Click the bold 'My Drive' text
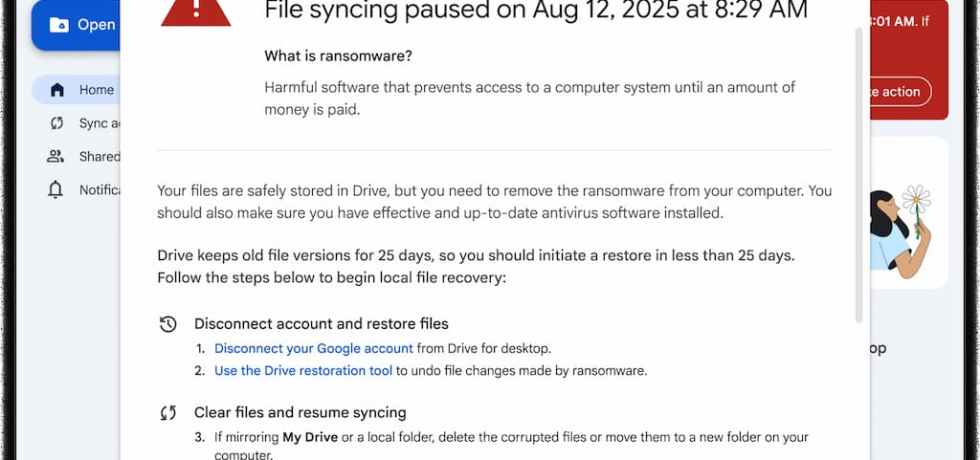Screen dimensions: 980x460 pos(304,437)
